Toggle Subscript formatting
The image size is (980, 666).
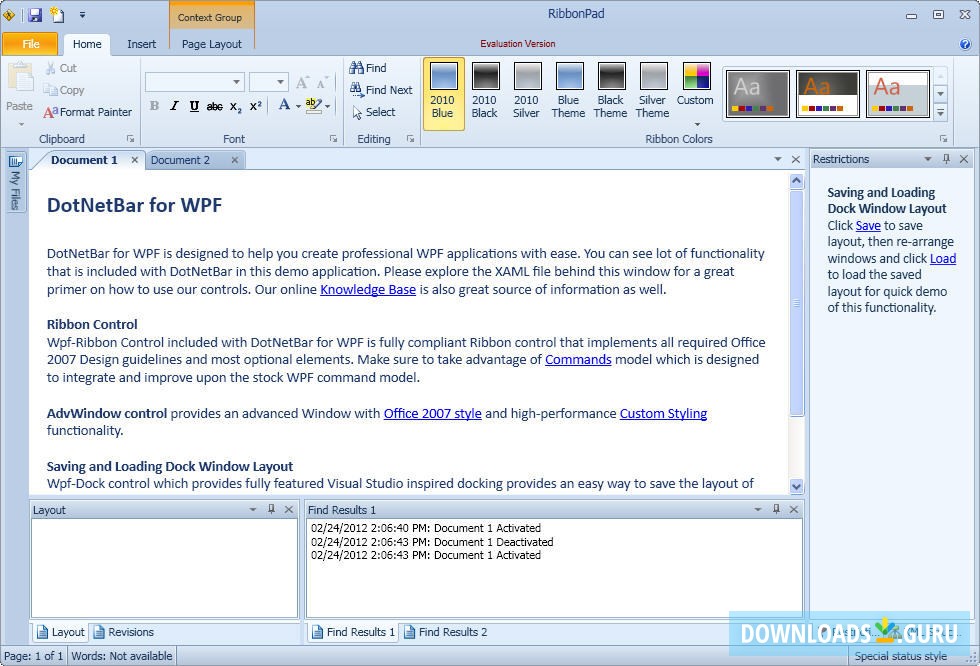(x=235, y=106)
